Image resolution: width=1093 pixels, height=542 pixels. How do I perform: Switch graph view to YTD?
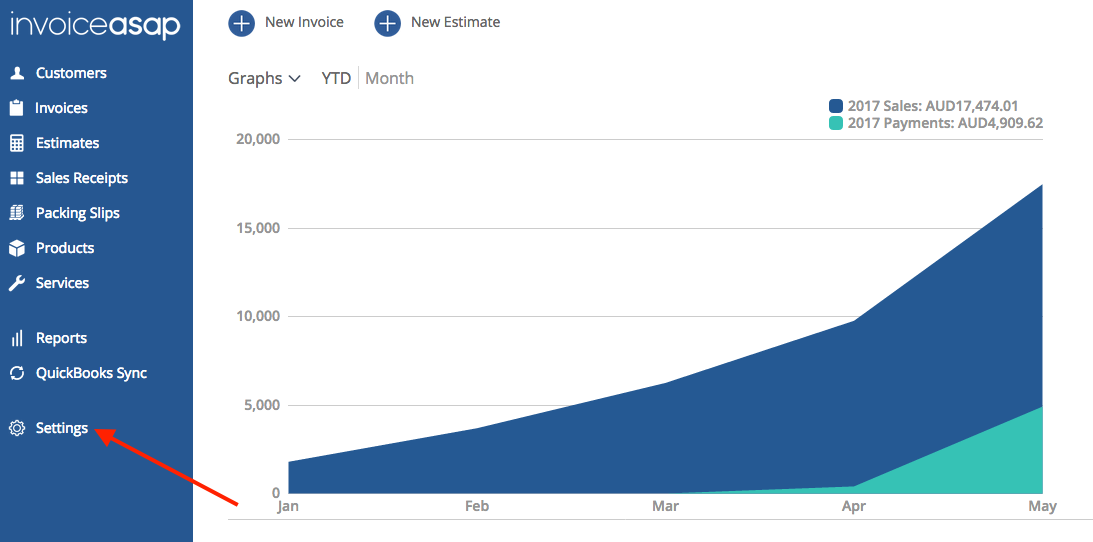[x=336, y=78]
